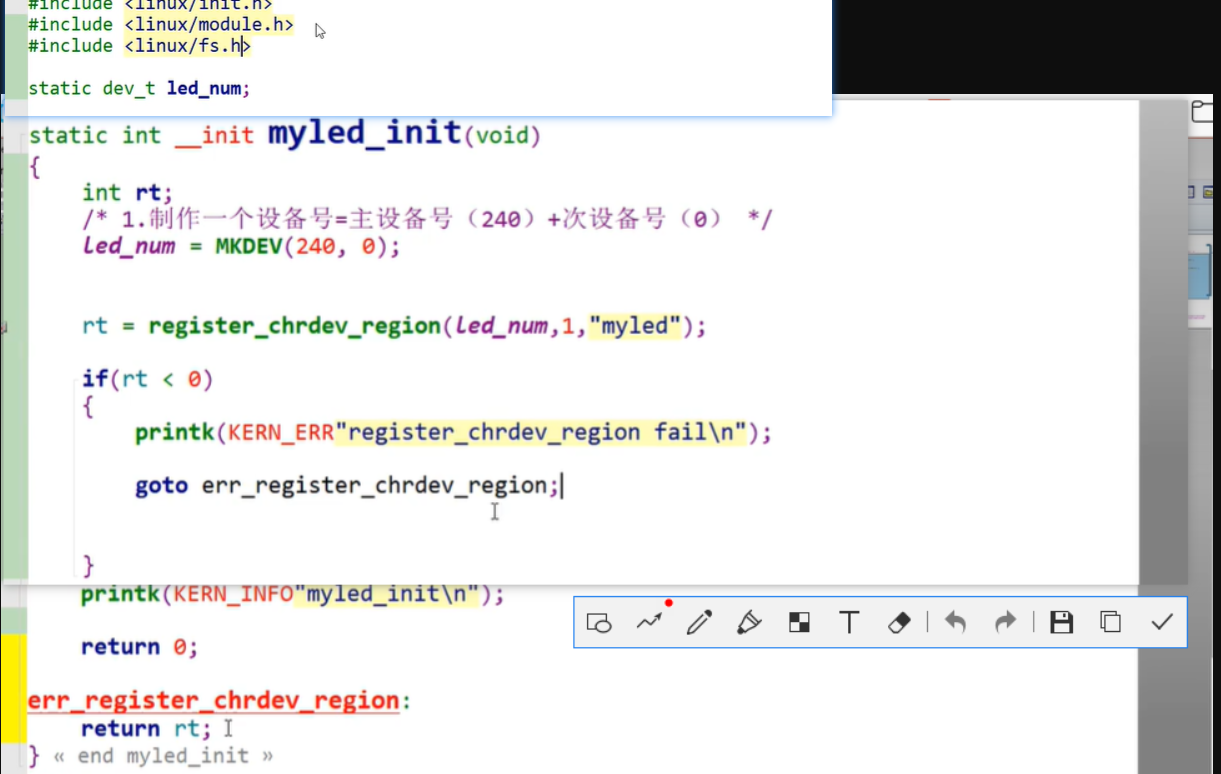Image resolution: width=1221 pixels, height=774 pixels.
Task: Click the 'static dev_t led_num;' declaration
Action: click(139, 88)
